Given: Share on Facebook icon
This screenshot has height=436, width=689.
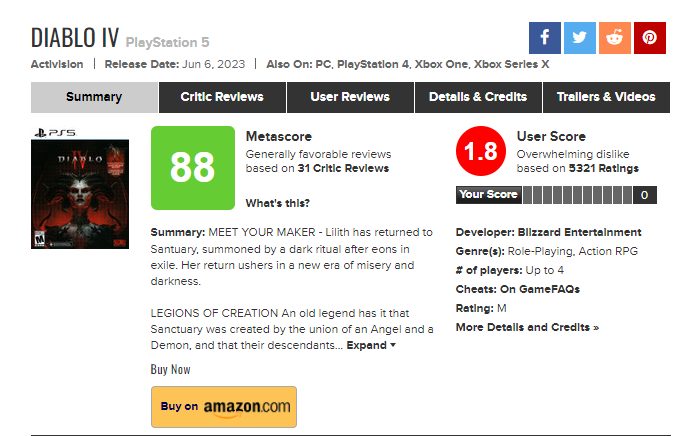Looking at the screenshot, I should (x=544, y=38).
